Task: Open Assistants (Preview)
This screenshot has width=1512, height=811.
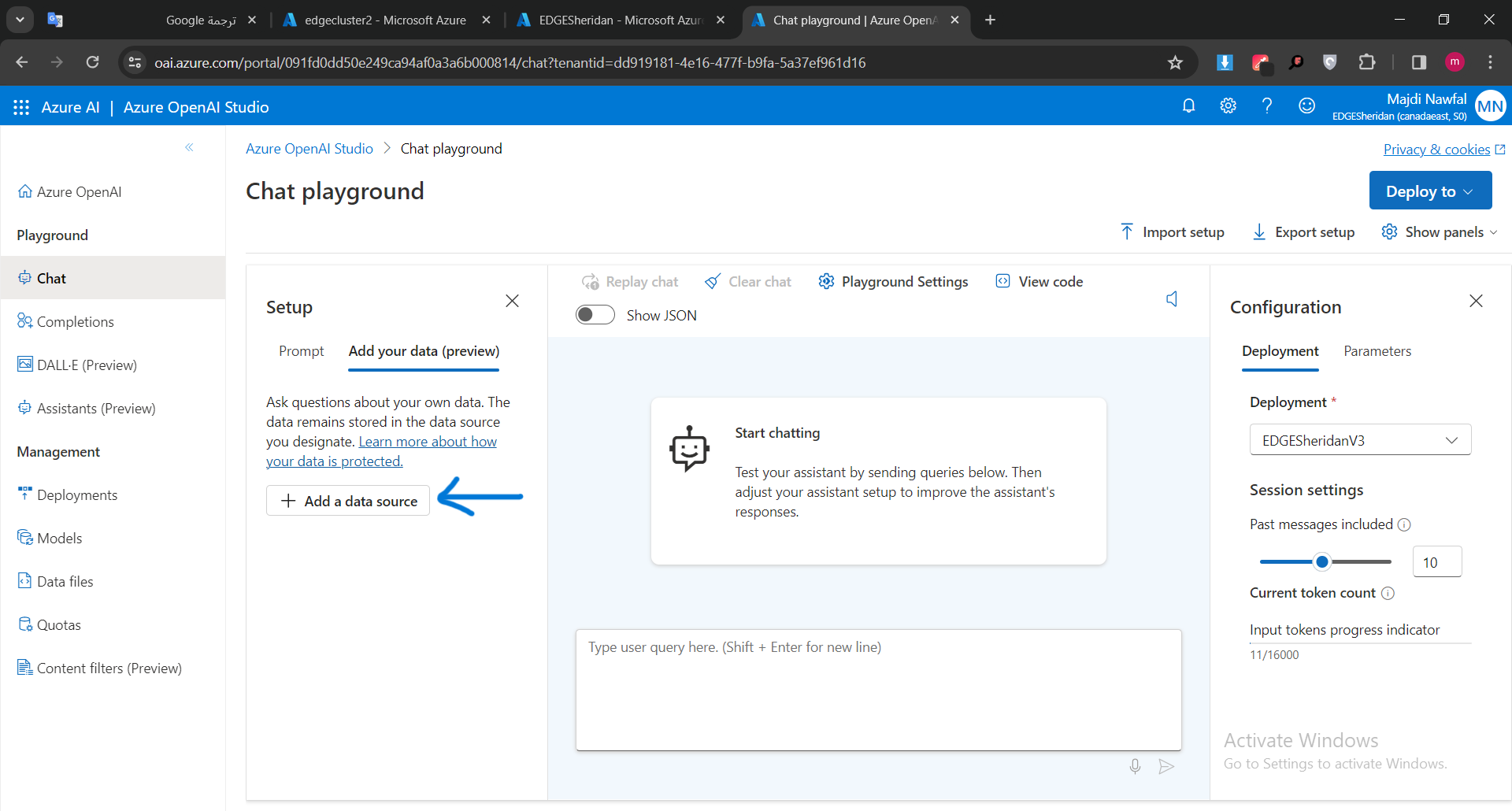Action: click(x=96, y=408)
